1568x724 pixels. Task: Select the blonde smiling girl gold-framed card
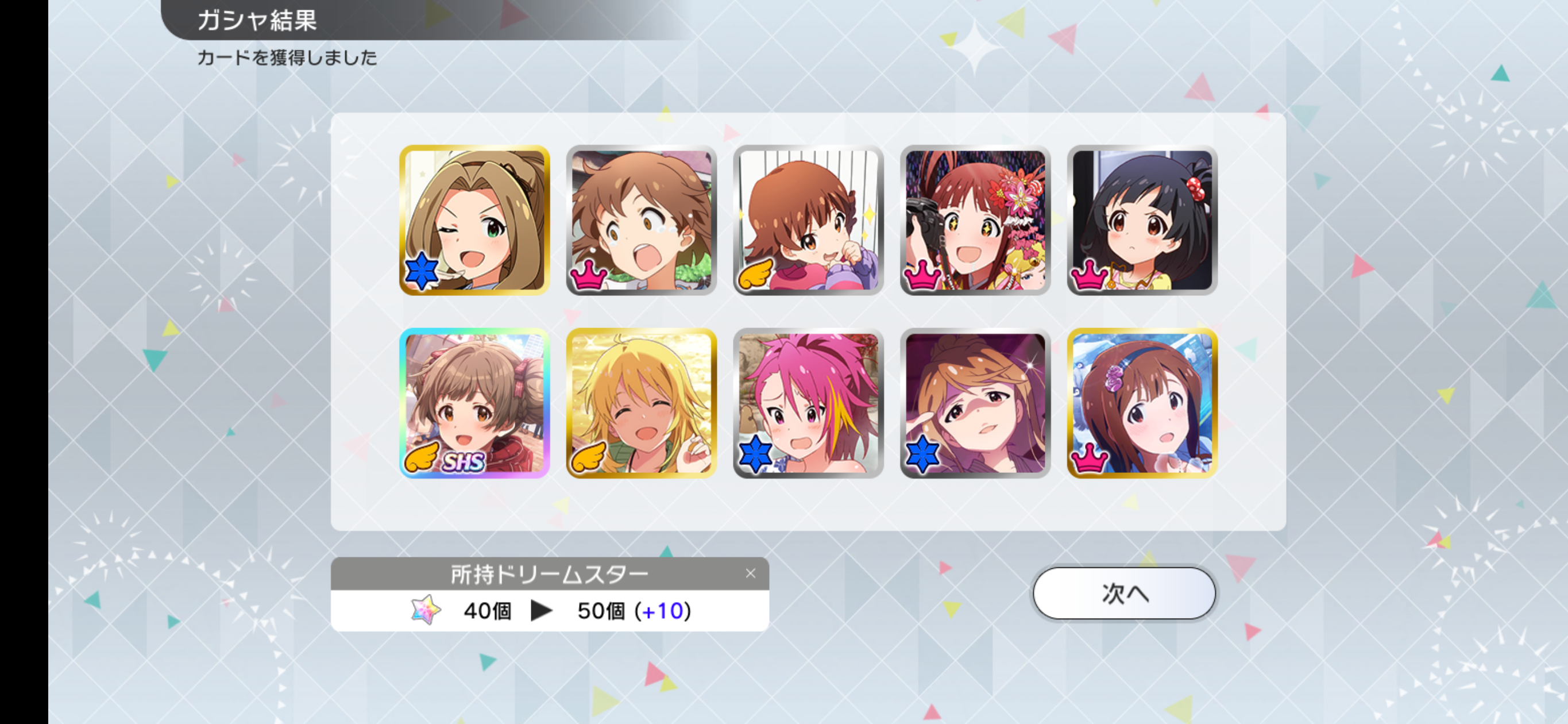coord(641,403)
